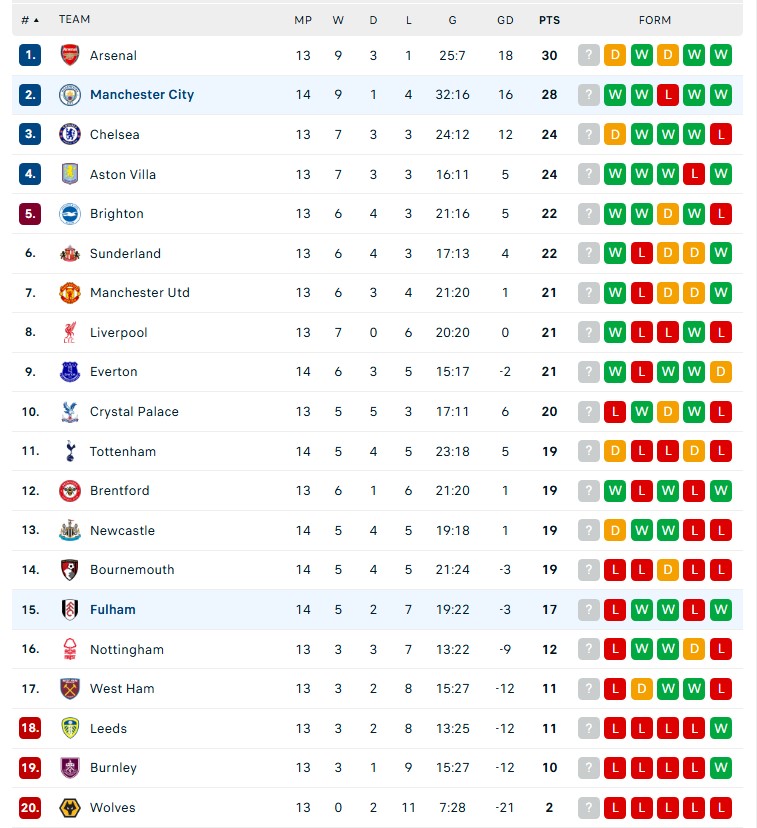Open the Fulham team page

coord(113,609)
